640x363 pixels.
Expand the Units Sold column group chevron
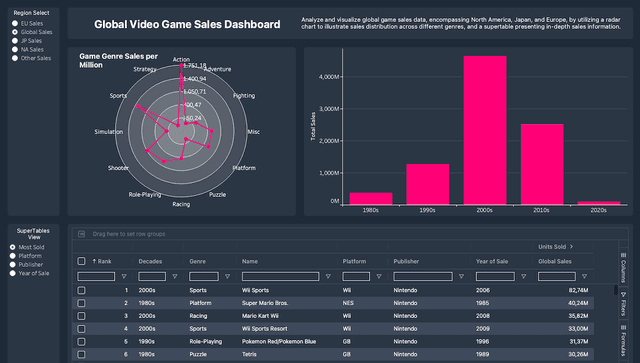click(x=571, y=247)
